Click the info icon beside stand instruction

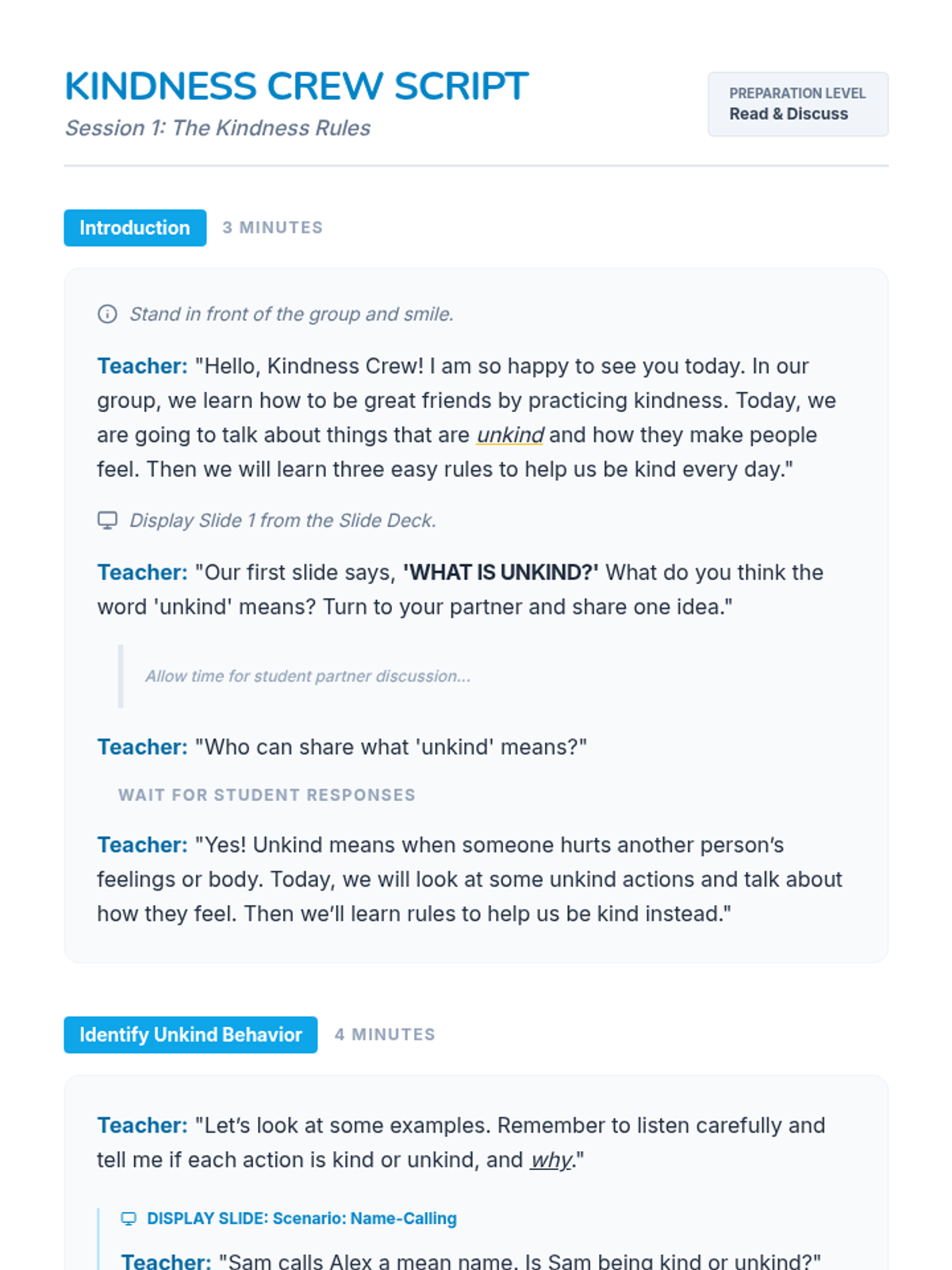(107, 314)
